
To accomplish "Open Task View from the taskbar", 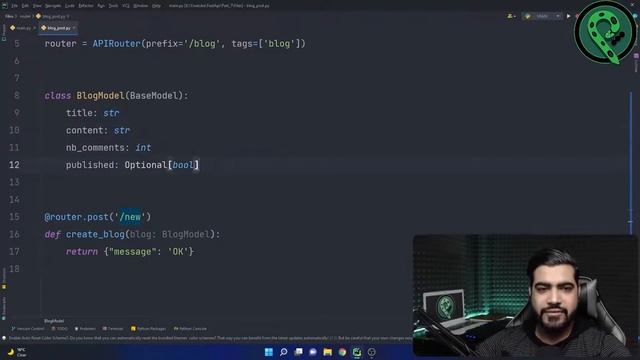I will pyautogui.click(x=298, y=352).
